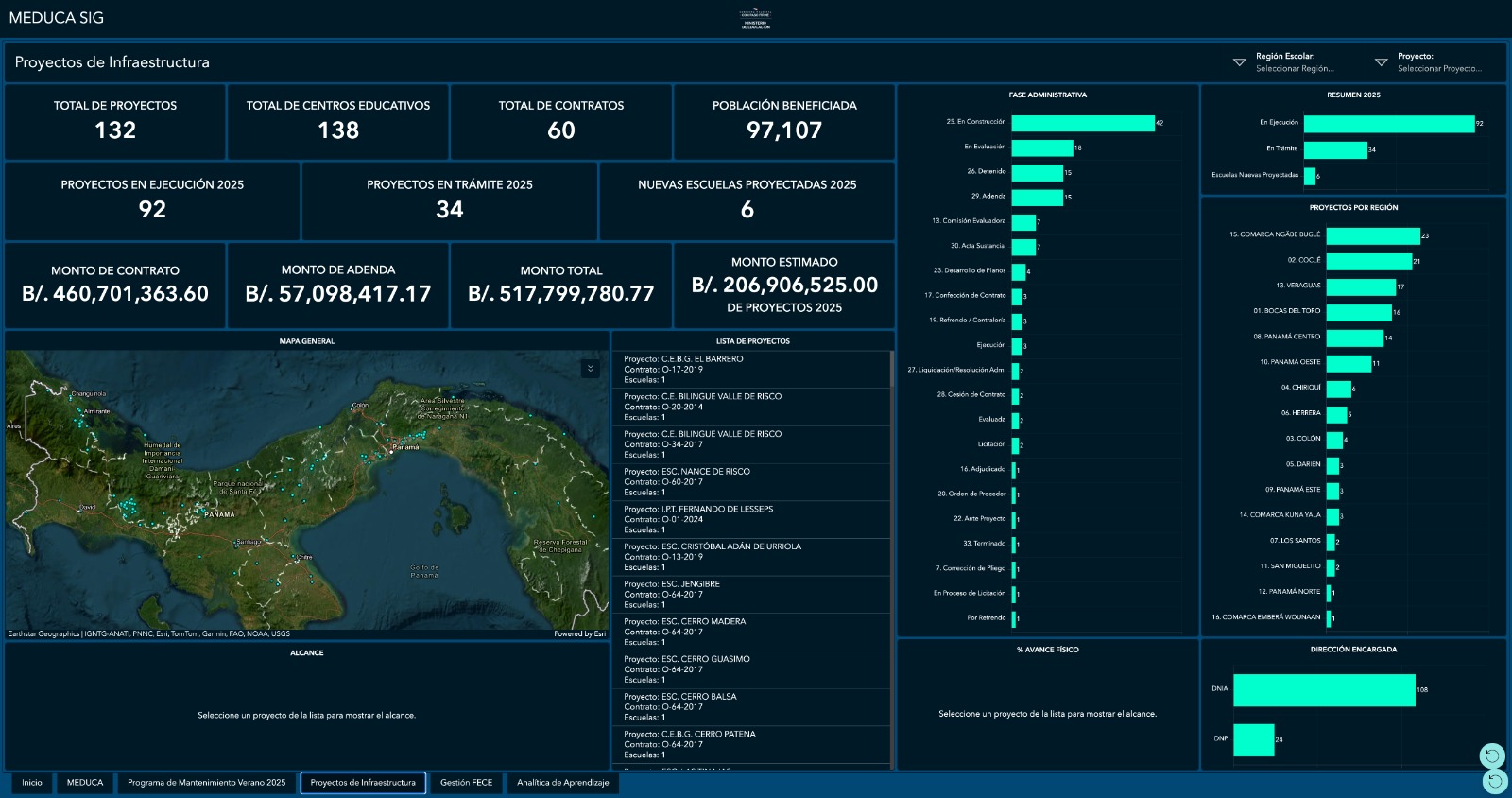Viewport: 1512px width, 798px height.
Task: Click the 08. PANAMÁ CENTRO bar
Action: pyautogui.click(x=1355, y=338)
